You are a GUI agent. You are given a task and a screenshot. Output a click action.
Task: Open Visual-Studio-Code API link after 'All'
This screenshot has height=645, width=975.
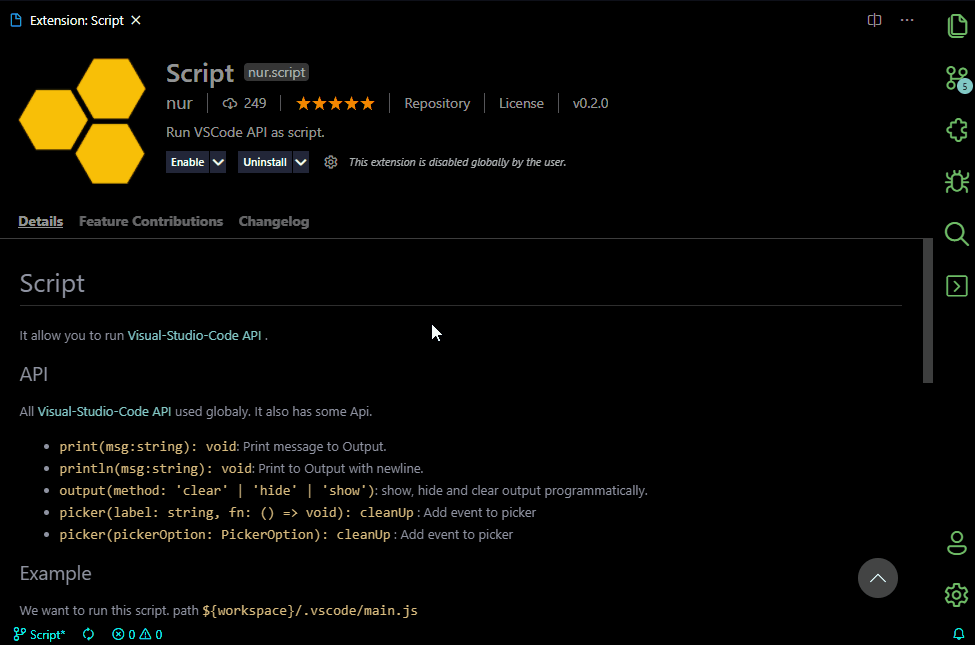(104, 411)
